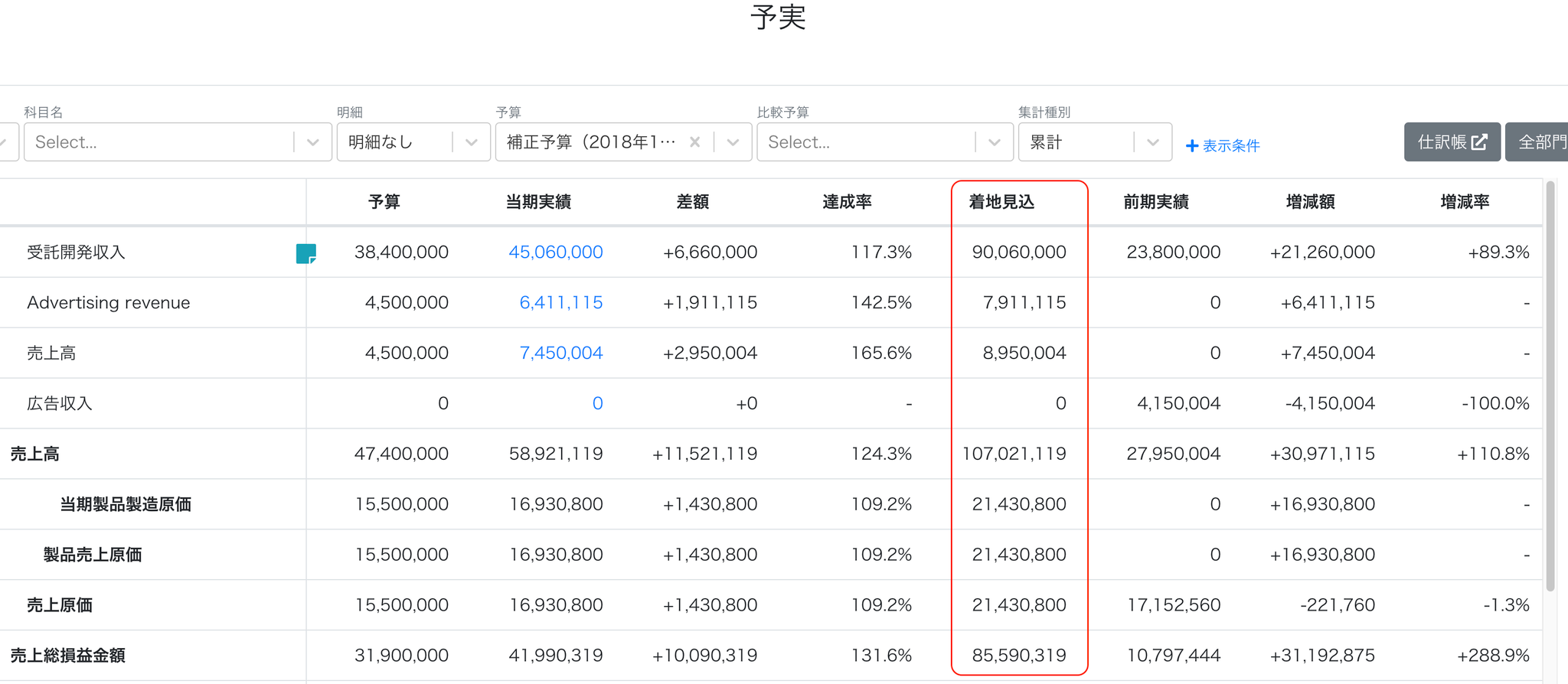Expand the 科目名 dropdown arrow

tap(312, 142)
